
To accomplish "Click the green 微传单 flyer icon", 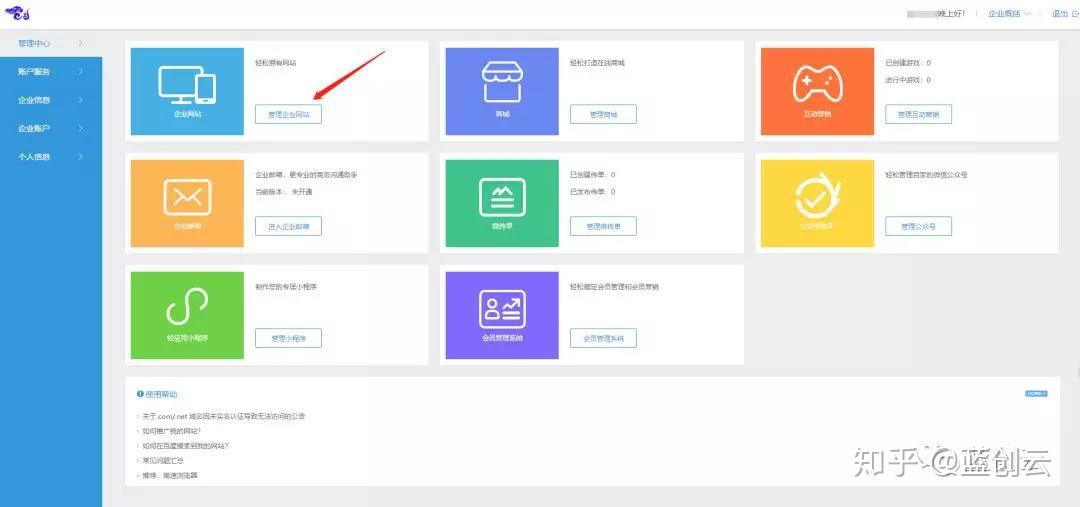I will point(502,197).
